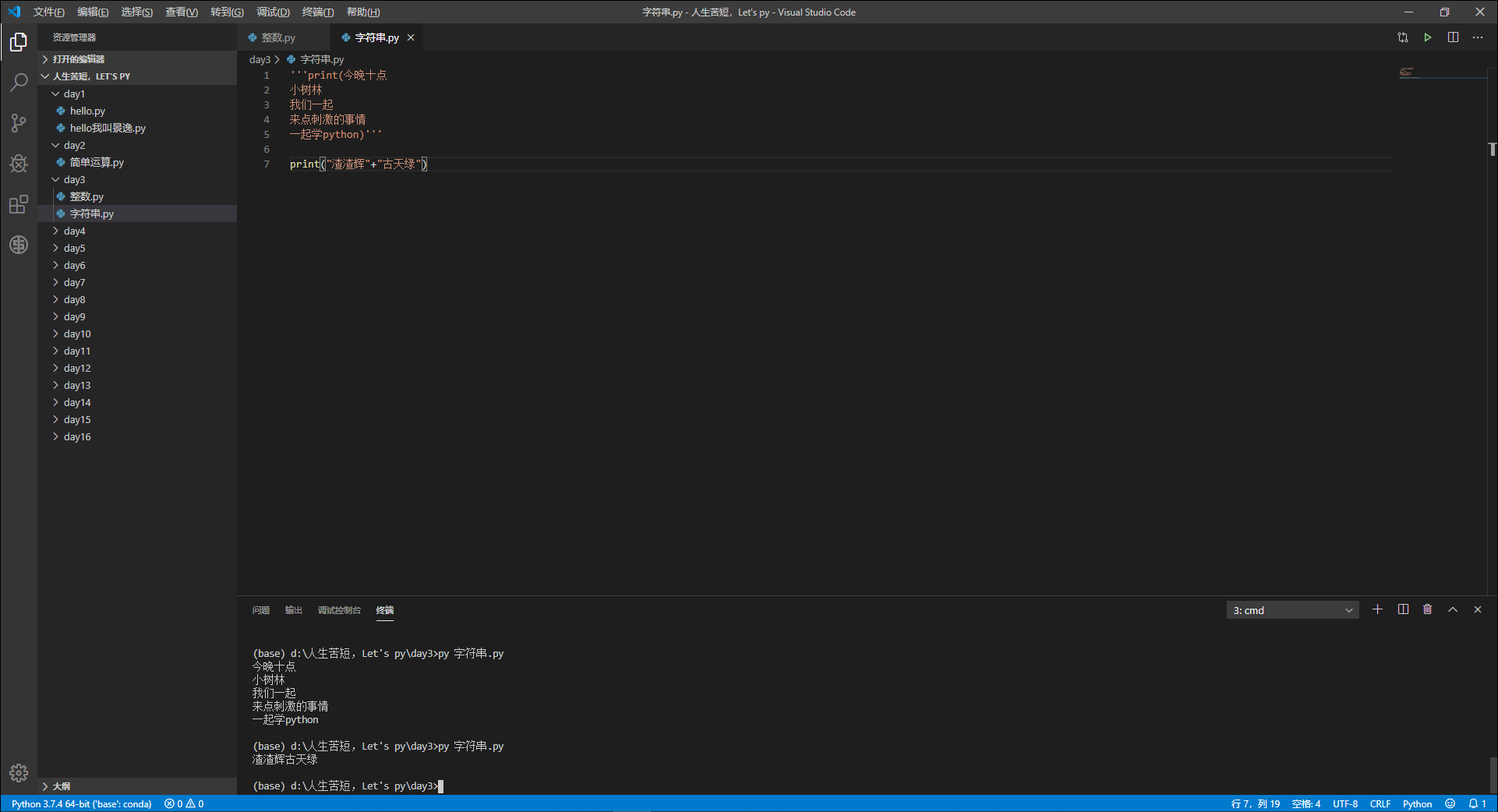
Task: Expand the 打开的编辑器 section
Action: click(x=136, y=59)
